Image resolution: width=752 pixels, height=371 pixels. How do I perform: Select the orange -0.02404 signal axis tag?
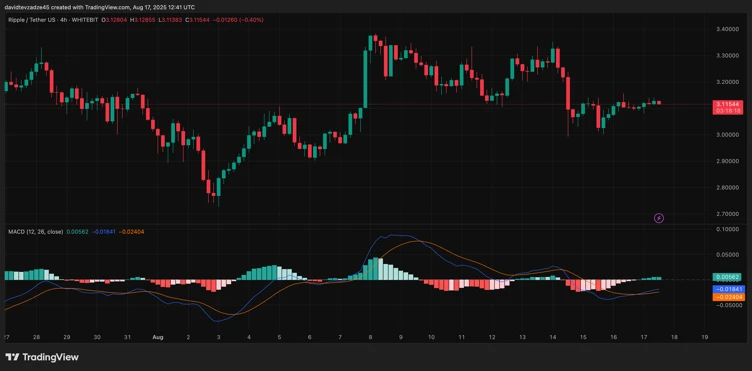pos(728,297)
